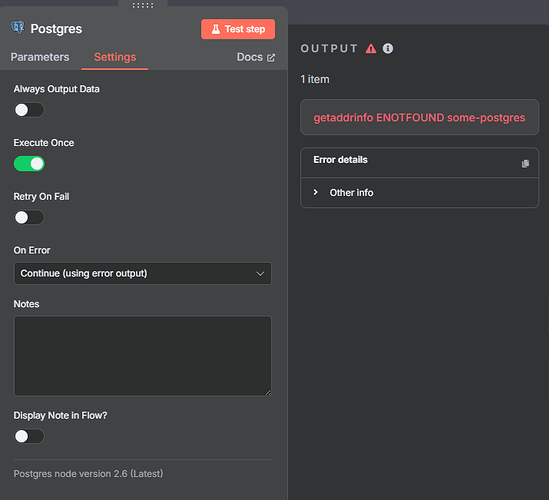Click inside the Notes text area
549x500 pixels.
(143, 356)
